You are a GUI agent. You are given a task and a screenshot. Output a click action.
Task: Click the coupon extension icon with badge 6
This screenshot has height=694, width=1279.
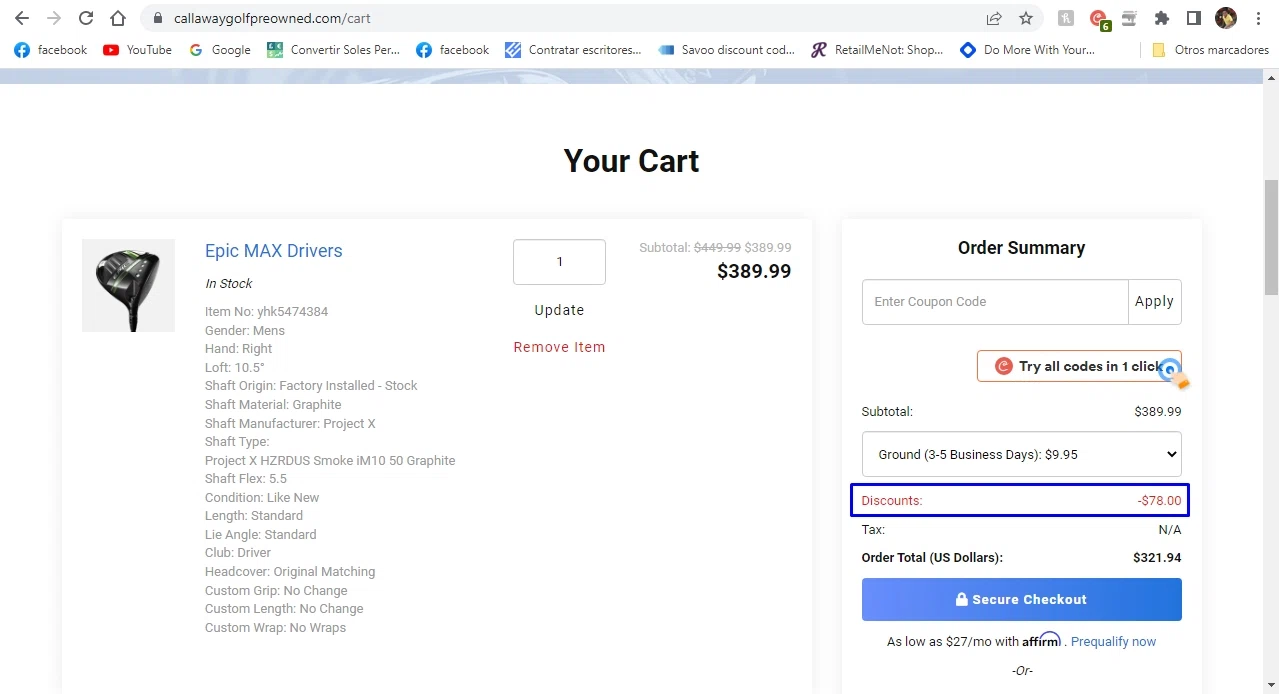coord(1099,18)
